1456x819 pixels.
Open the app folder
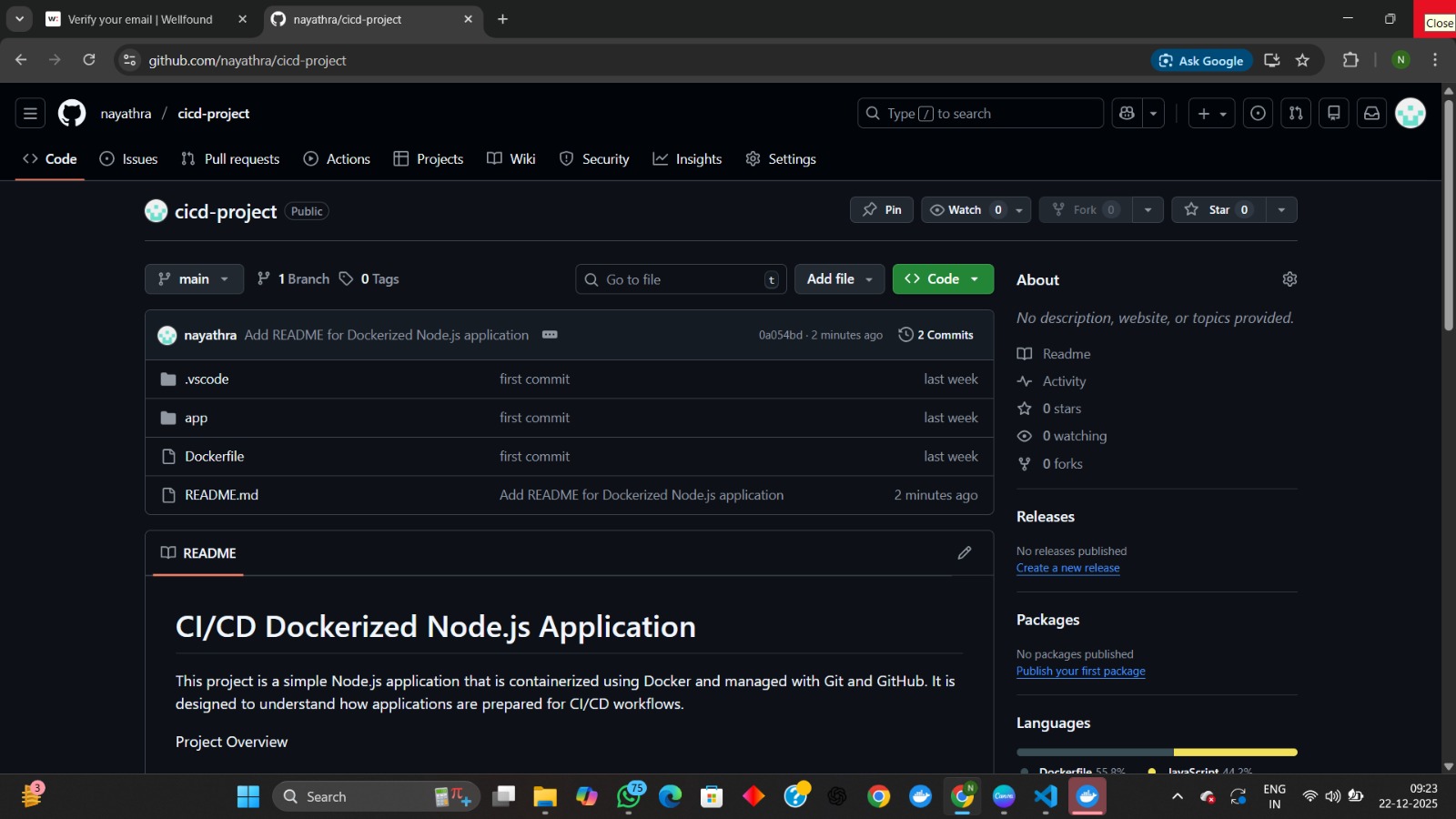[x=196, y=419]
